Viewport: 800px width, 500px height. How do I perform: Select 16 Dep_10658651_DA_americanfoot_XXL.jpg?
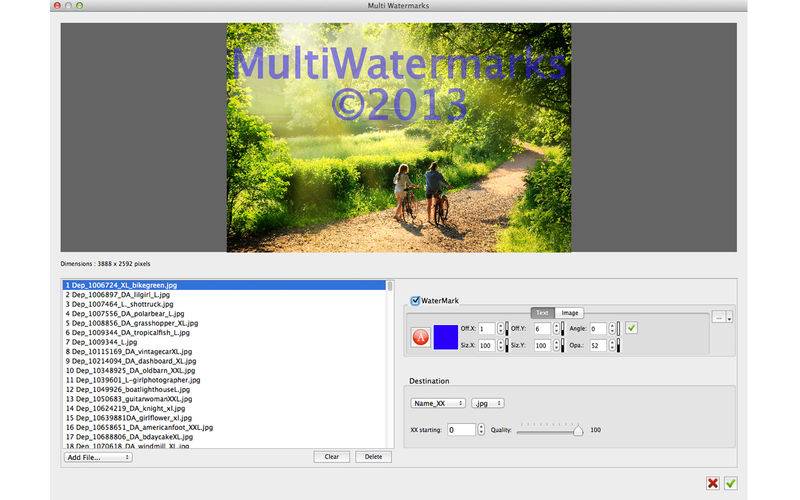[x=224, y=428]
